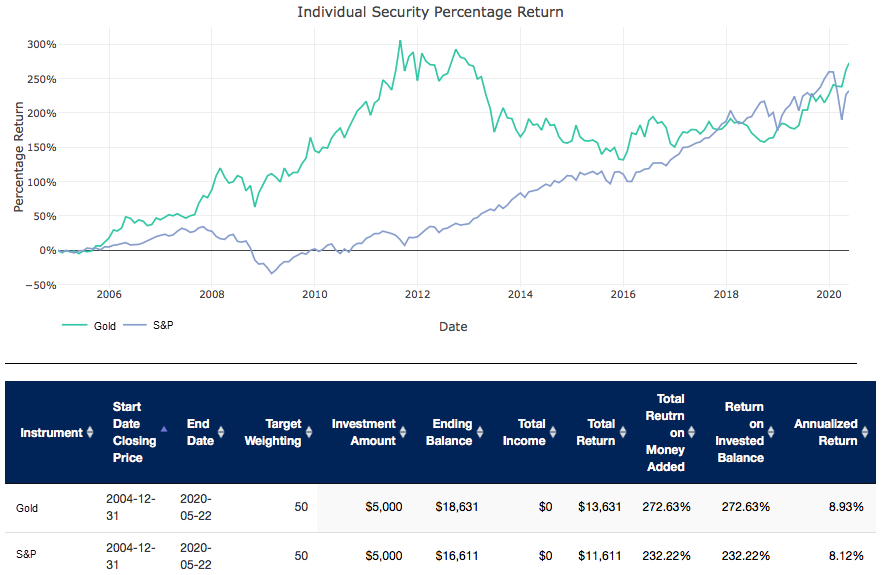Click the Ending Balance column header

click(449, 432)
